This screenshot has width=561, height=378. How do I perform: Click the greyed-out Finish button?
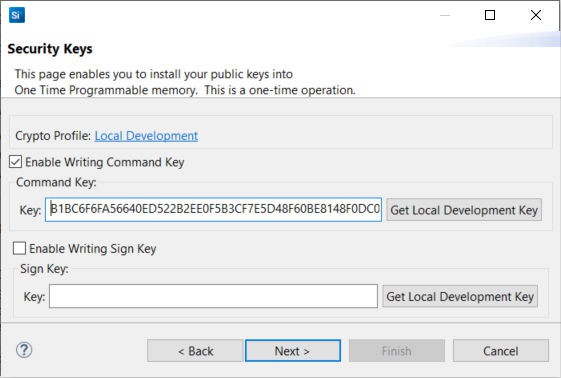[x=397, y=351]
